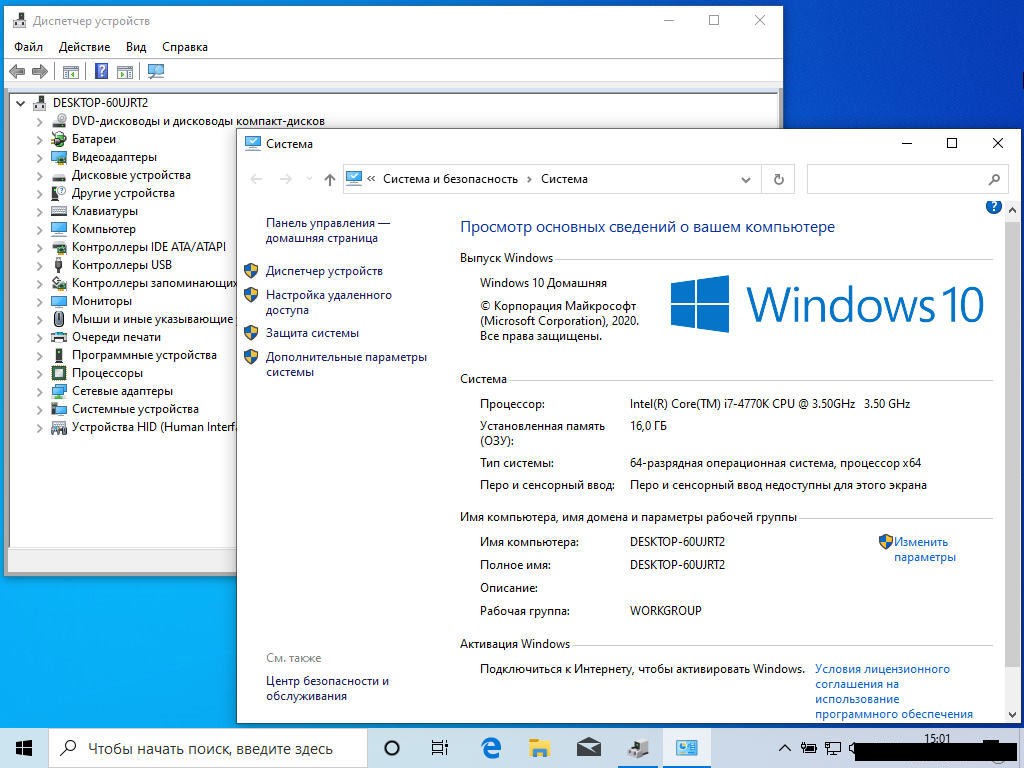1024x768 pixels.
Task: Open Панель управления — домашняя страница link
Action: tap(328, 231)
